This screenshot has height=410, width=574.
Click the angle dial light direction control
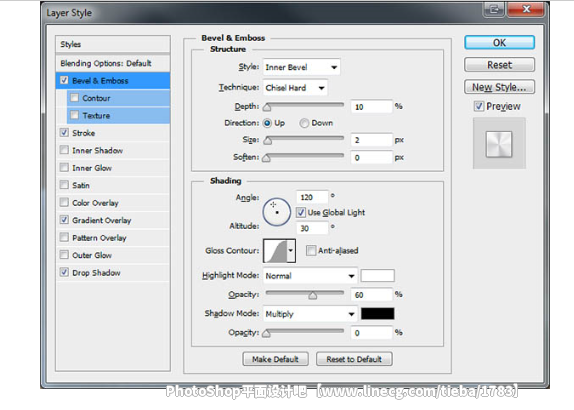(x=276, y=212)
